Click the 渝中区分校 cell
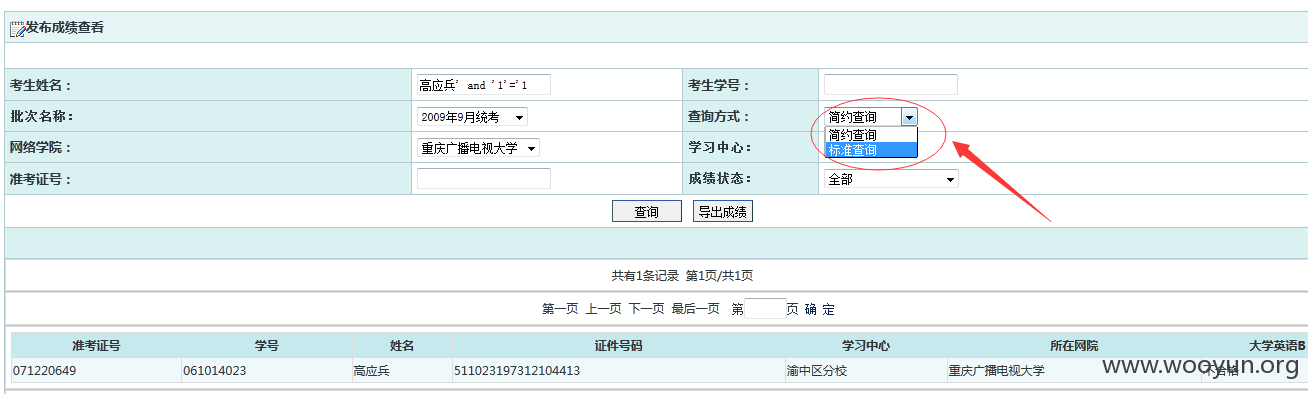This screenshot has width=1308, height=394. click(866, 371)
